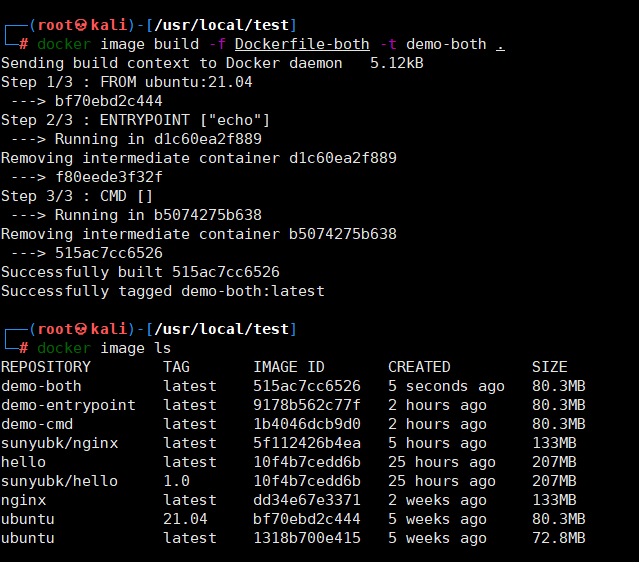Click 133MB size of sunyubk/nginx
Viewport: 639px width, 562px height.
(554, 443)
